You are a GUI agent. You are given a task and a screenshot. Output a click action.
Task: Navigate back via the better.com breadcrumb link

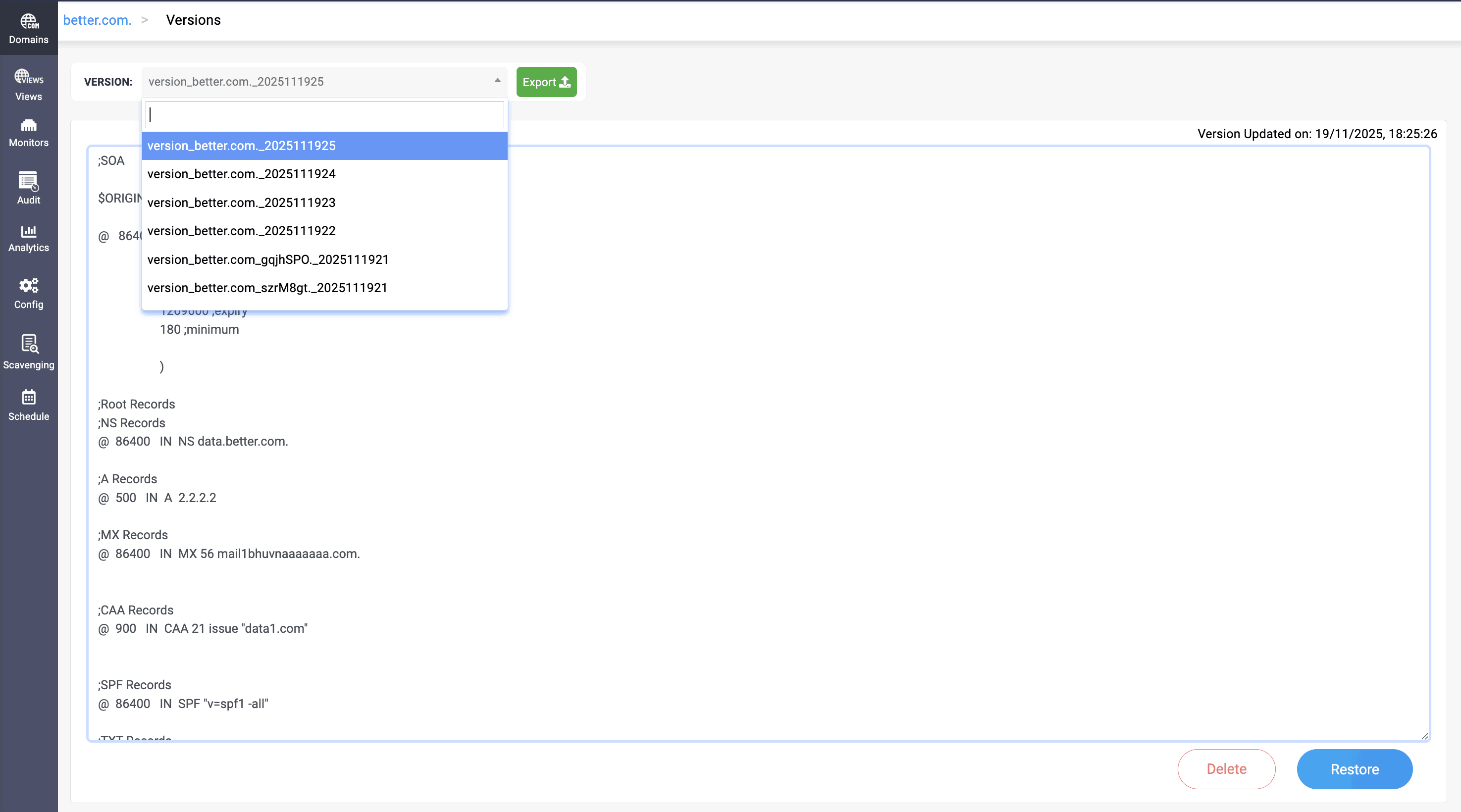point(97,20)
